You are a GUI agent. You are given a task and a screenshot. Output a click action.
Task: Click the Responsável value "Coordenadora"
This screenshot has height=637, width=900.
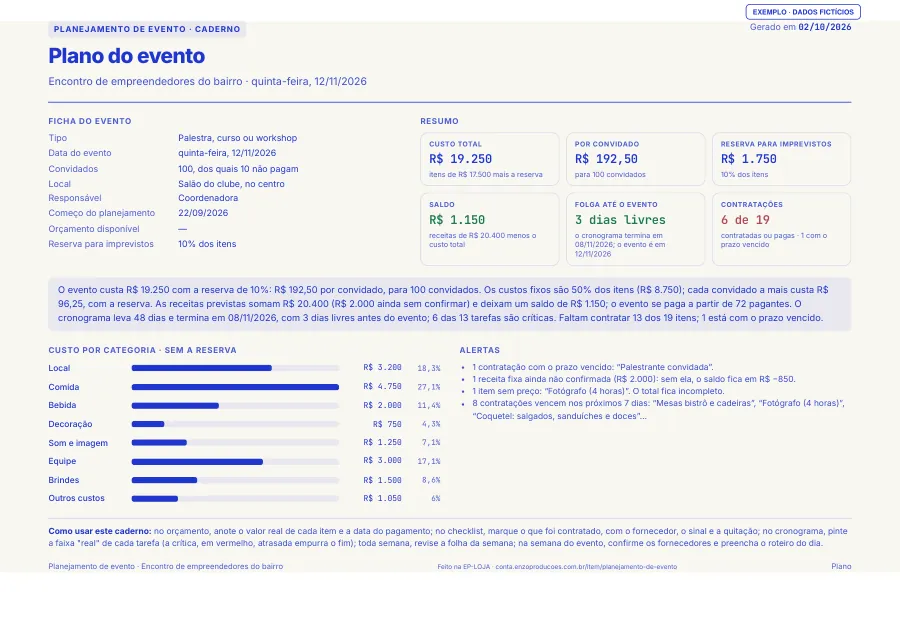pyautogui.click(x=208, y=198)
